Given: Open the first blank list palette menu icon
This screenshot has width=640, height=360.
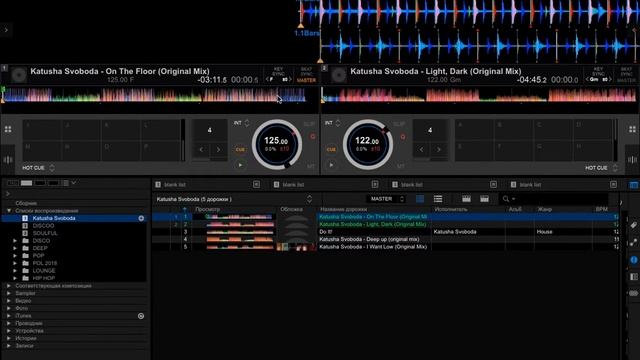Looking at the screenshot, I should (256, 184).
